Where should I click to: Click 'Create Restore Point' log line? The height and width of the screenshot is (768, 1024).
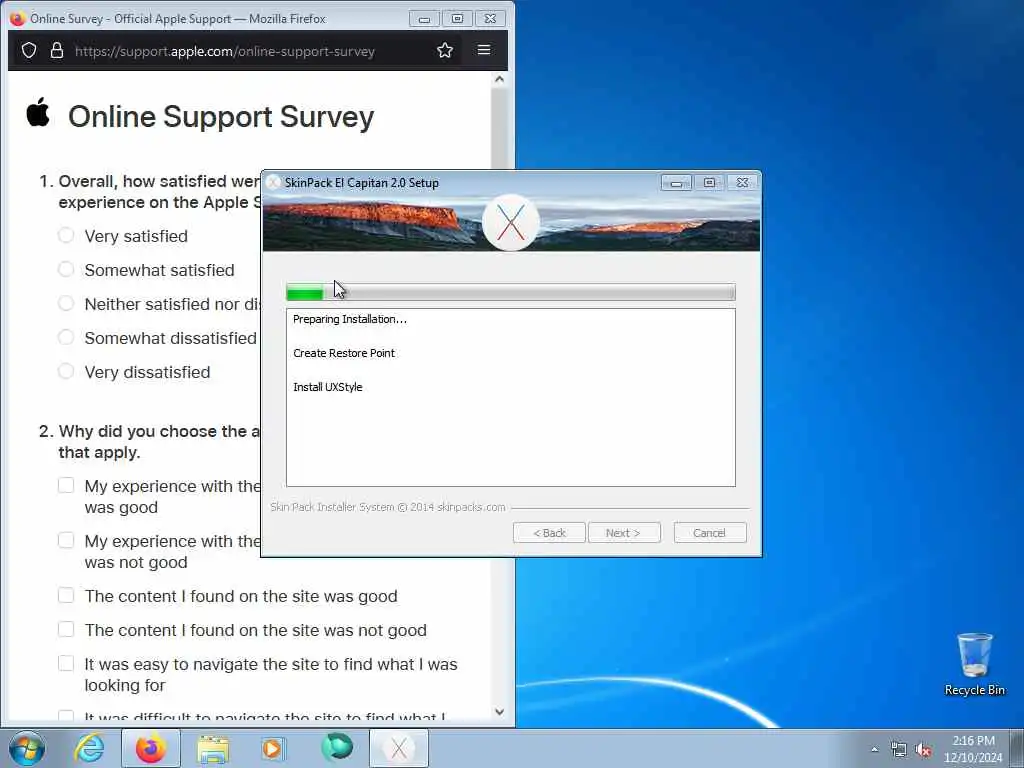pos(344,353)
